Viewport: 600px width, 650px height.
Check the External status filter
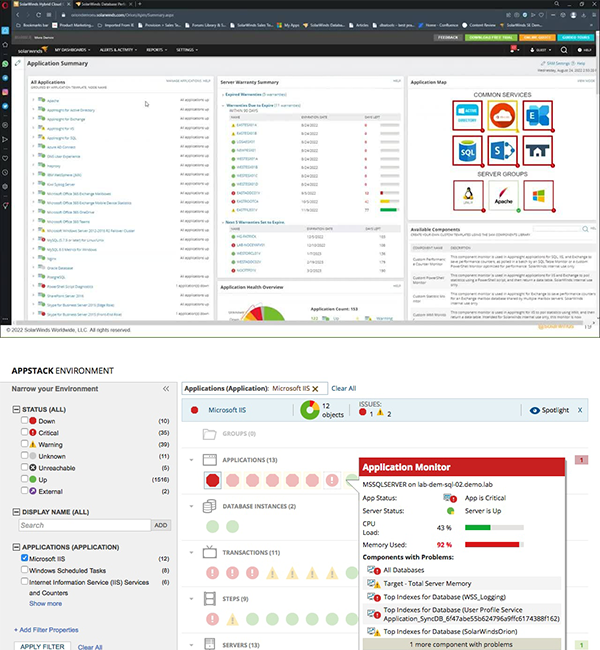pyautogui.click(x=24, y=490)
